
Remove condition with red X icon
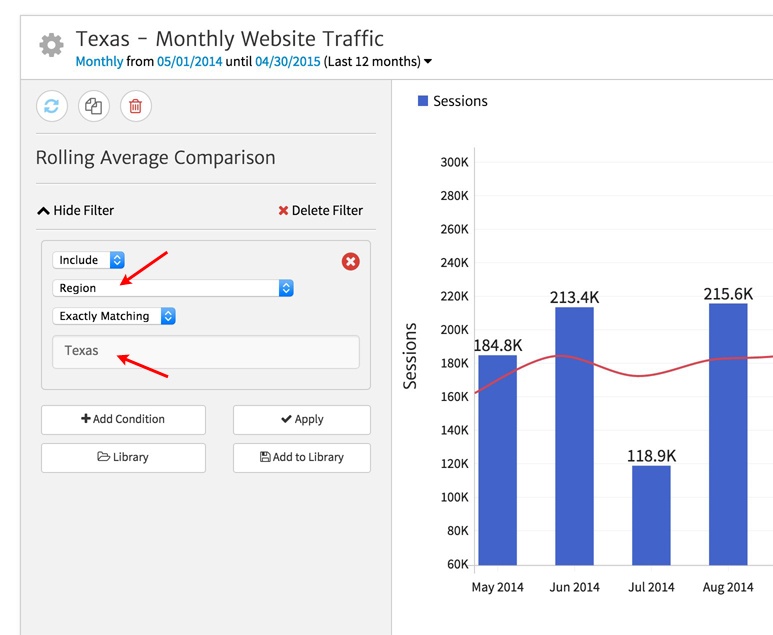350,261
